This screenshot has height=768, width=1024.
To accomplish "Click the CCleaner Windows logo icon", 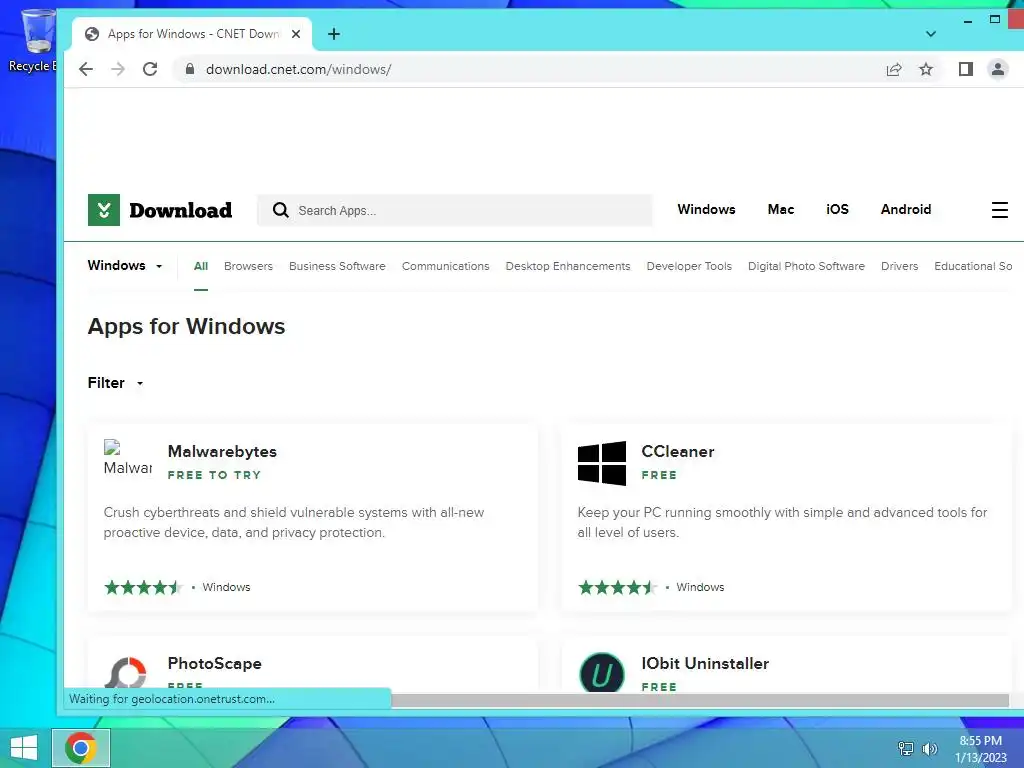I will tap(601, 463).
